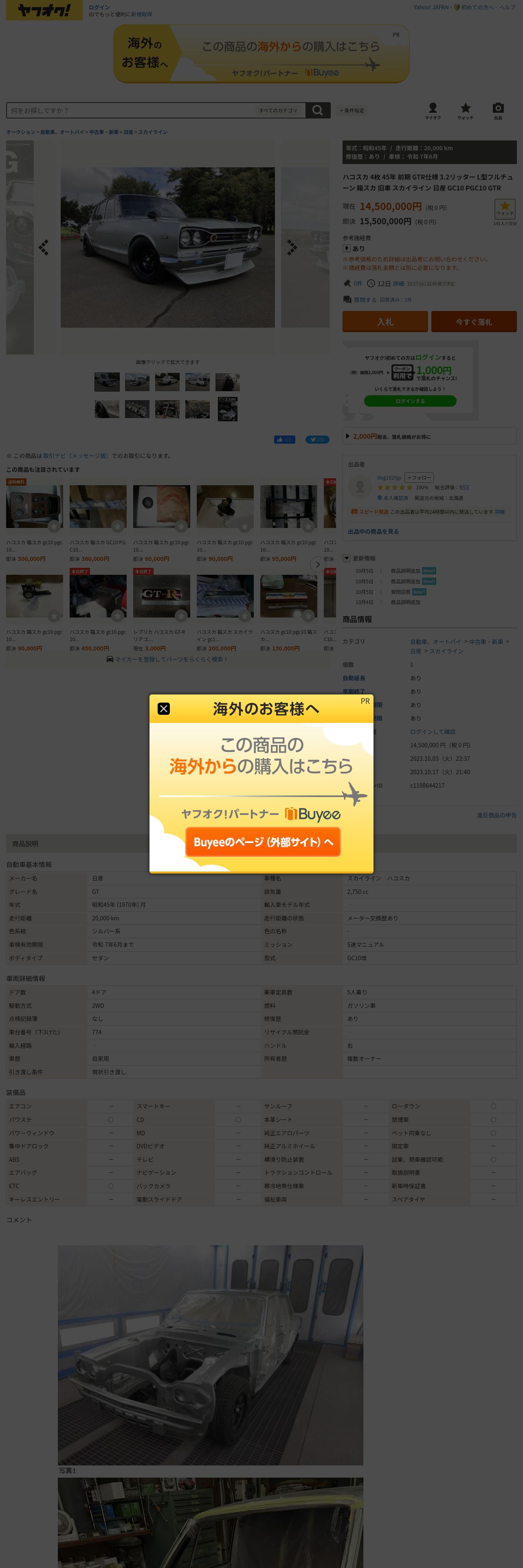Open the 500,000円 recommended item image
523x1568 pixels.
[35, 506]
